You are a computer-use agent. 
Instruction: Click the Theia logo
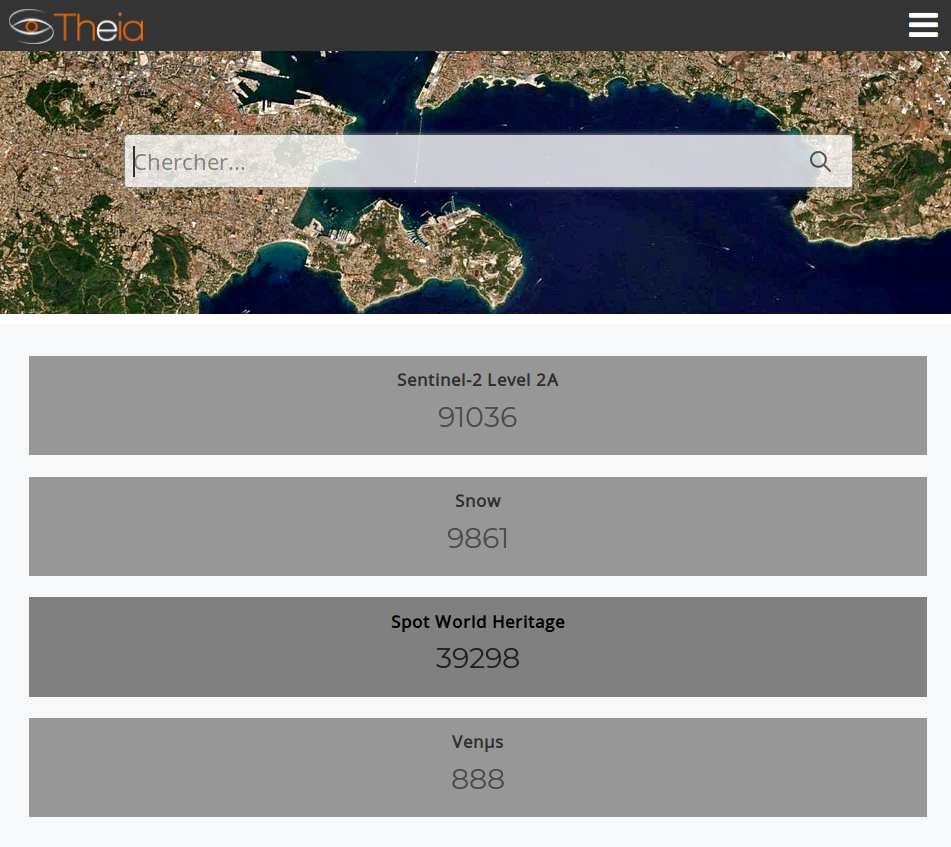tap(76, 27)
